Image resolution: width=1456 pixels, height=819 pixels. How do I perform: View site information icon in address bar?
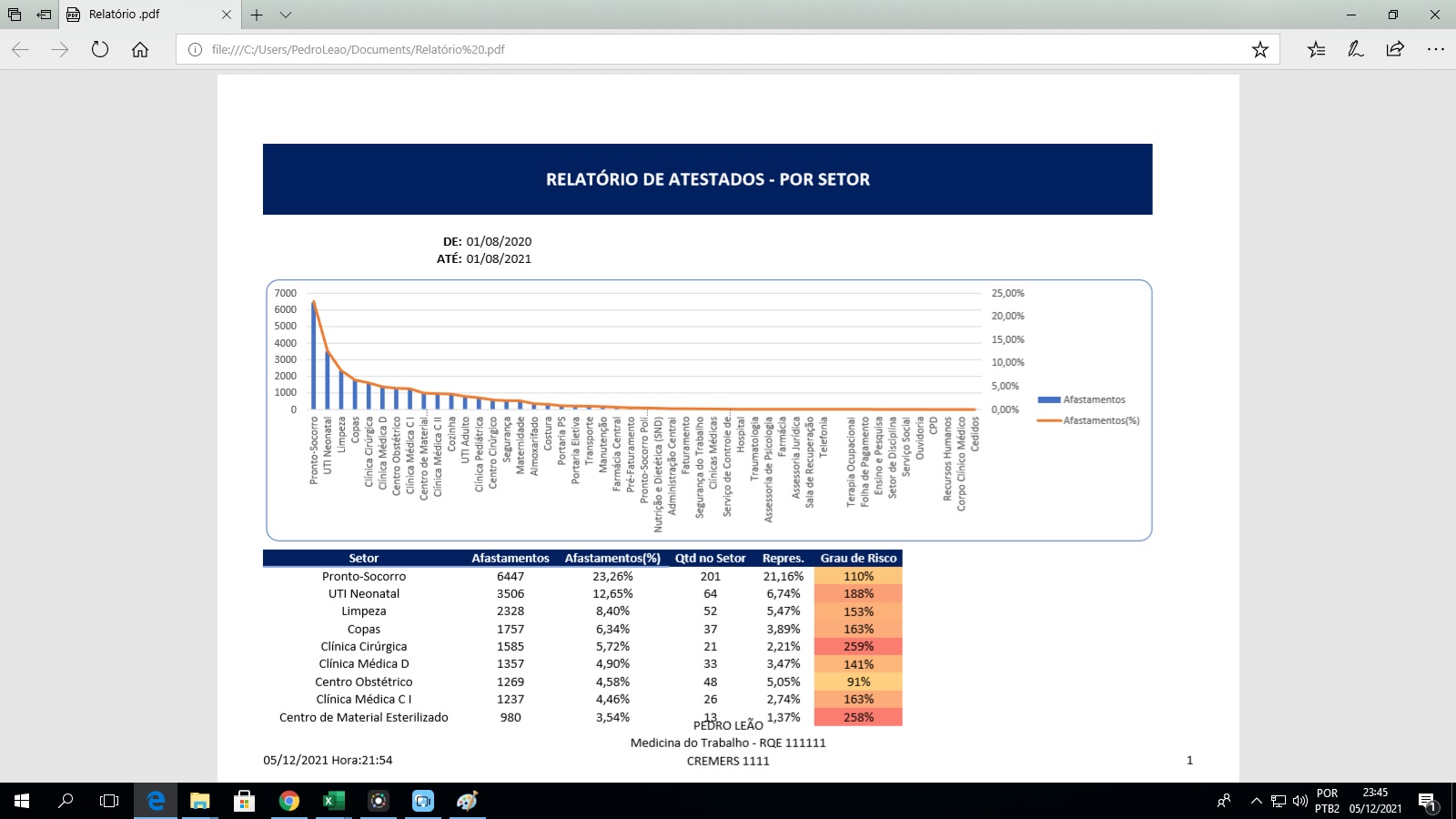[195, 50]
